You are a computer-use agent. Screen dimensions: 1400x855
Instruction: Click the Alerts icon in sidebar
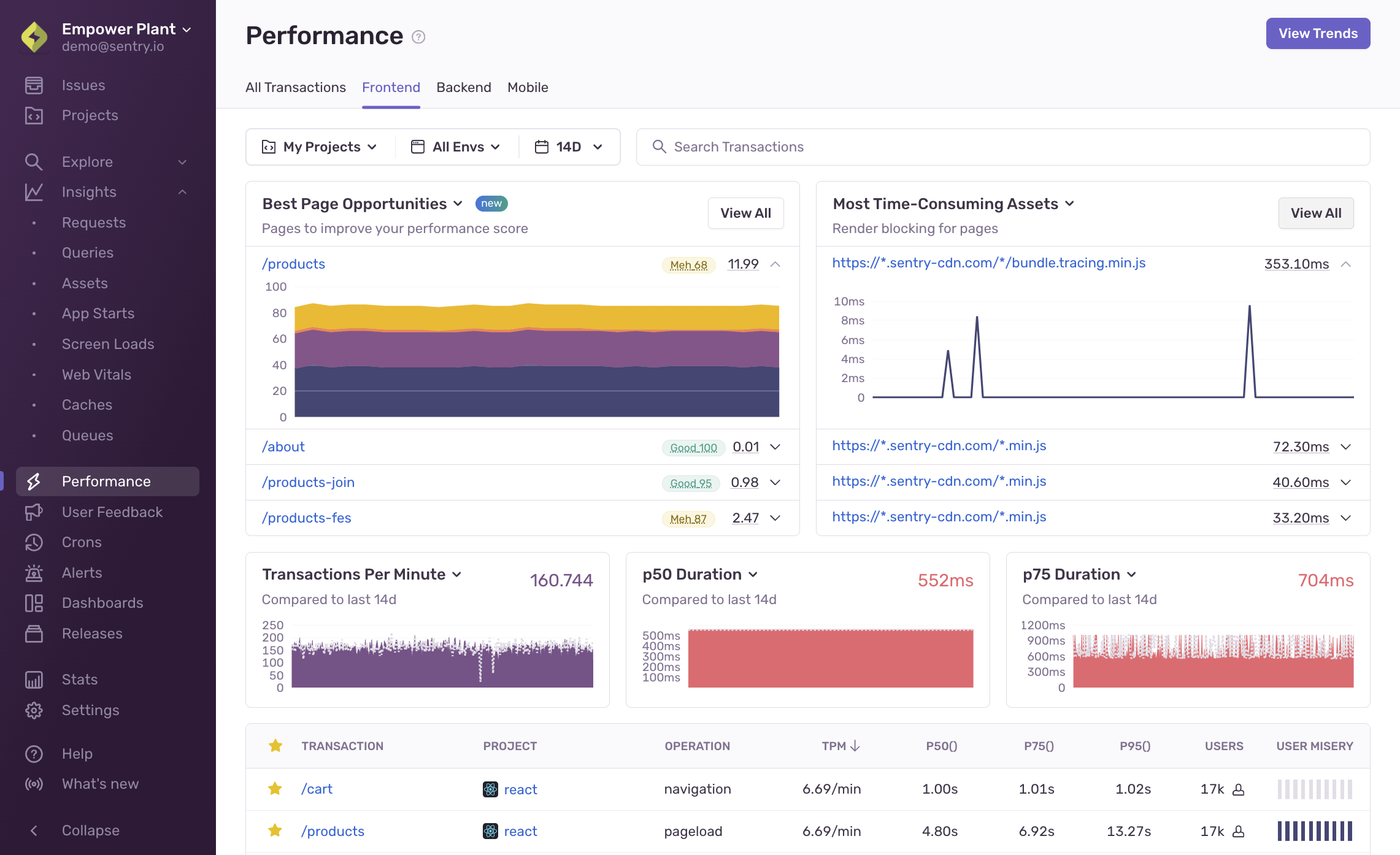tap(34, 572)
